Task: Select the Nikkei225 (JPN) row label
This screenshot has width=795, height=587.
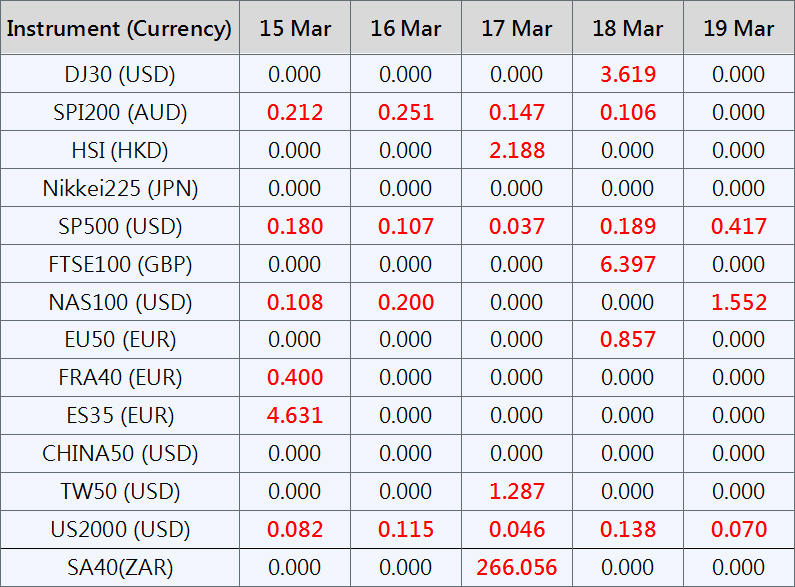Action: (119, 189)
